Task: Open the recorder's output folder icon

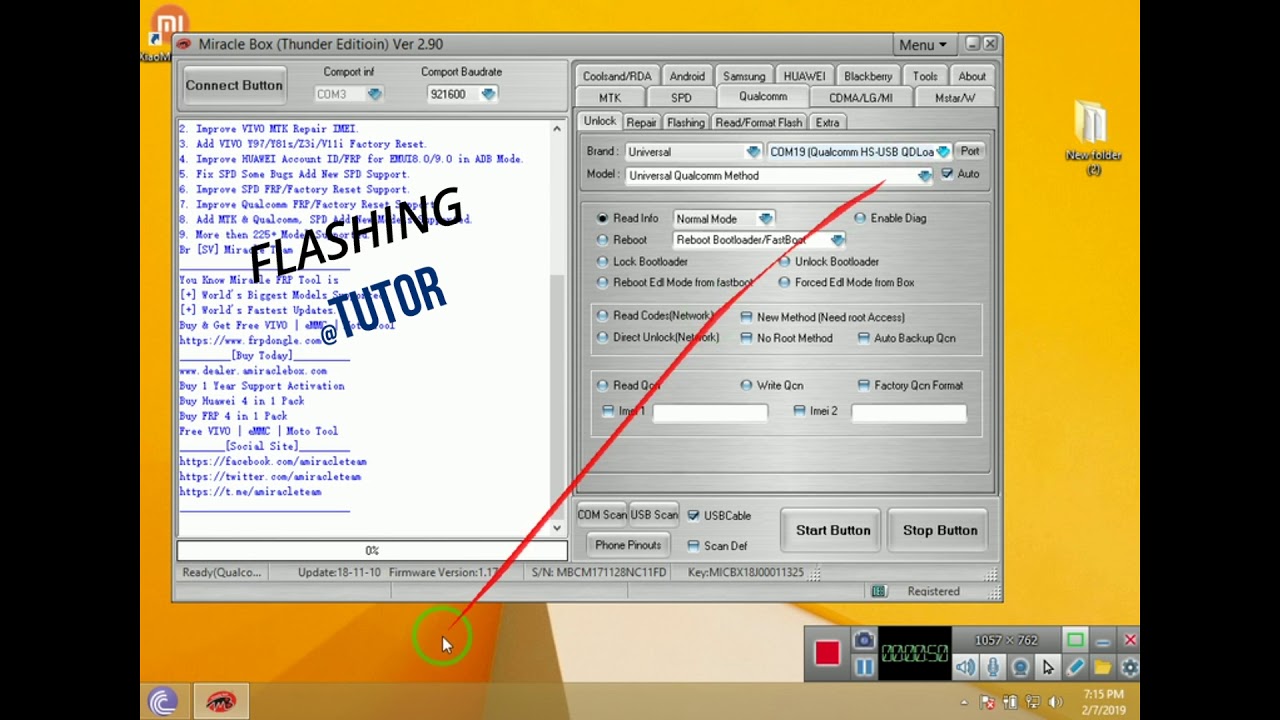Action: pyautogui.click(x=1102, y=667)
